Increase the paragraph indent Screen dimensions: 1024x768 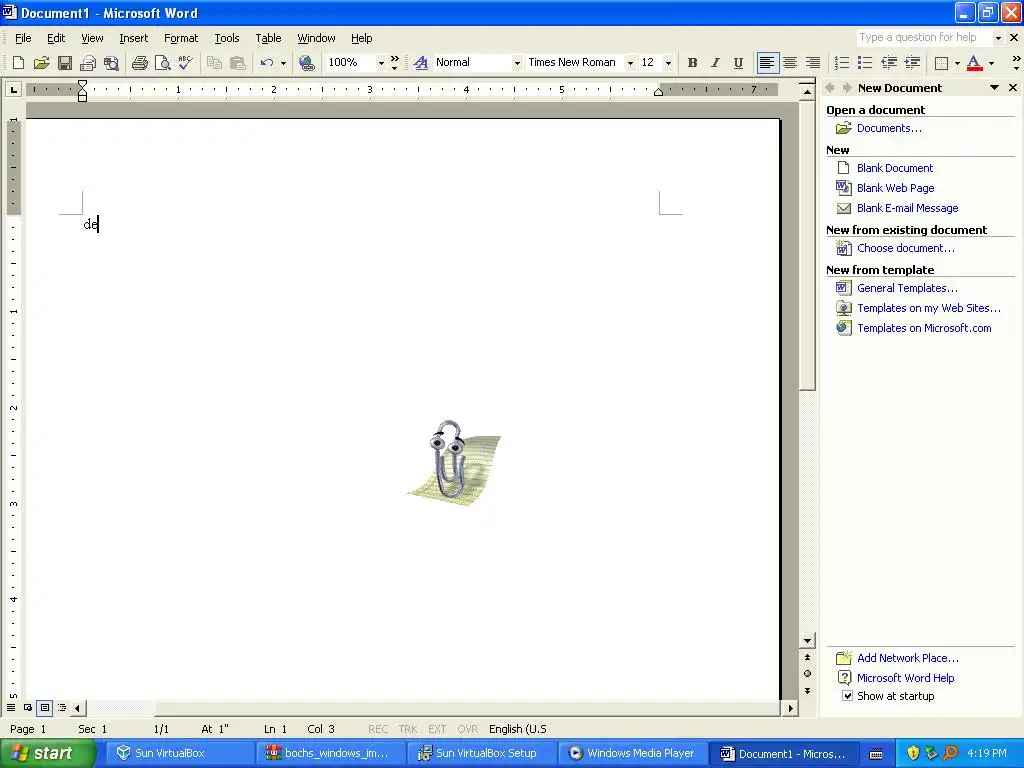click(912, 63)
